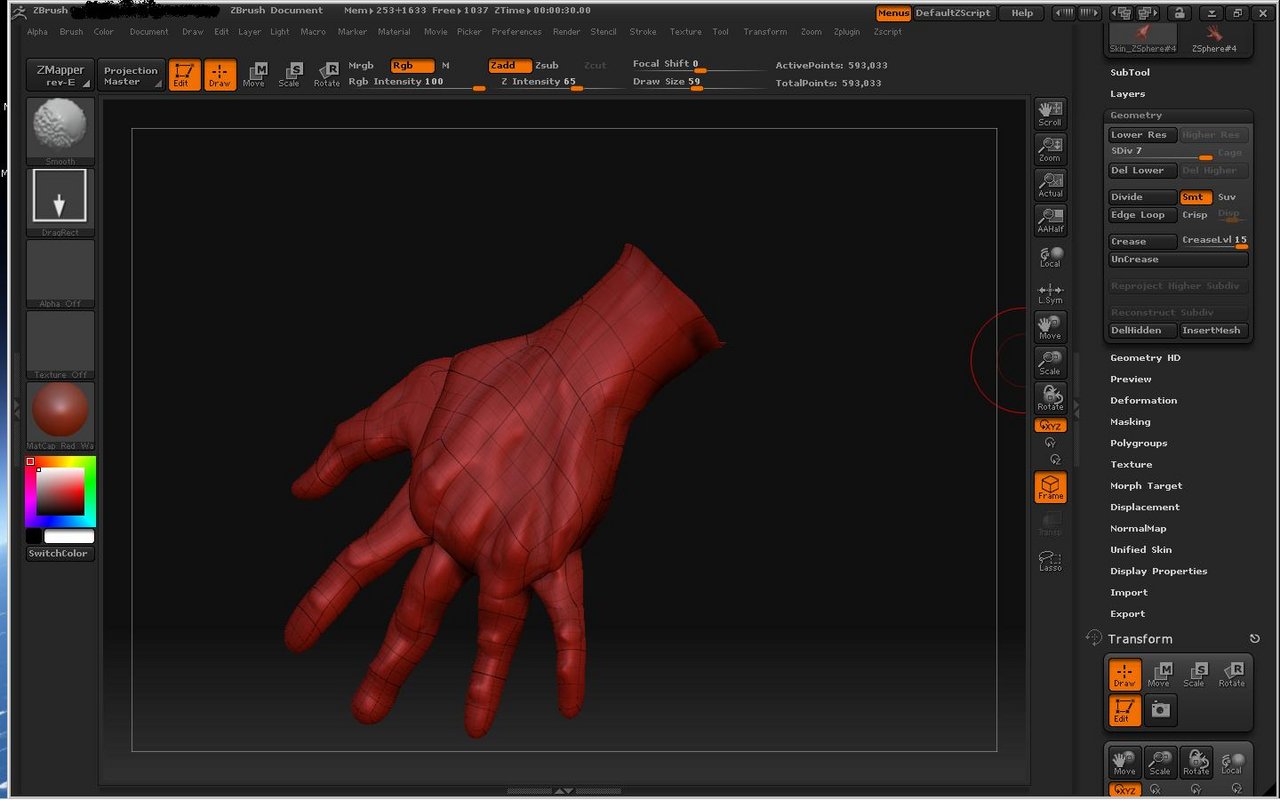Activate the L.Sym local symmetry icon
Screen dimensions: 1280x800
click(1050, 293)
